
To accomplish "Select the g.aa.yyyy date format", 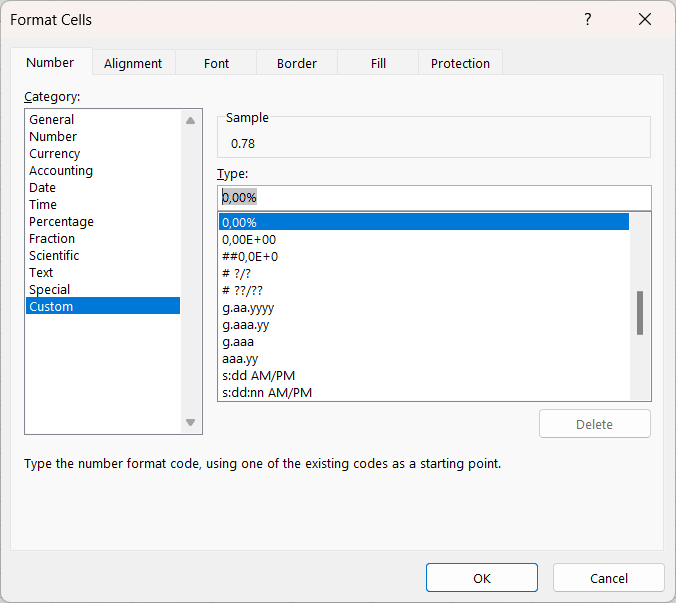I will pos(248,308).
